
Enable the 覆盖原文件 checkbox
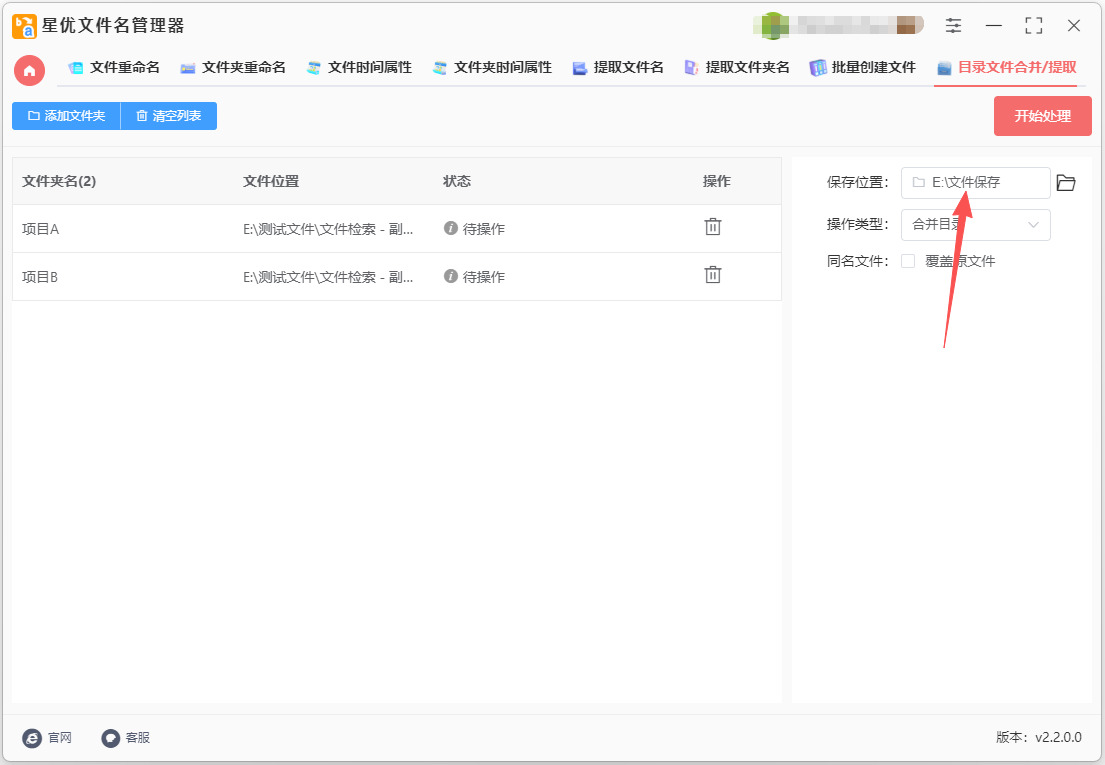click(x=908, y=261)
